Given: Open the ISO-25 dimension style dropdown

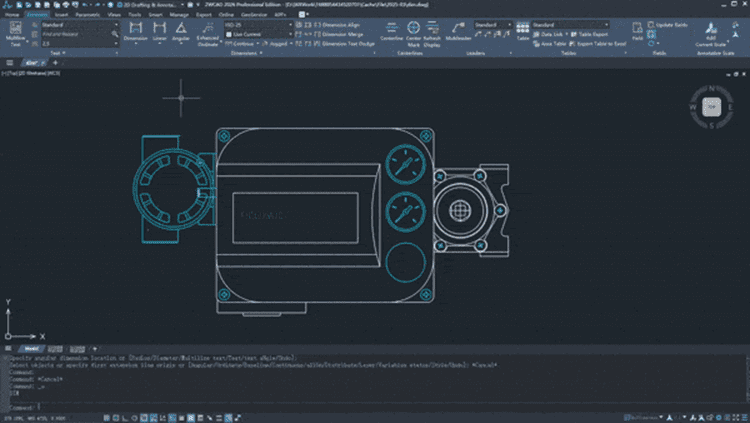Looking at the screenshot, I should coord(258,24).
